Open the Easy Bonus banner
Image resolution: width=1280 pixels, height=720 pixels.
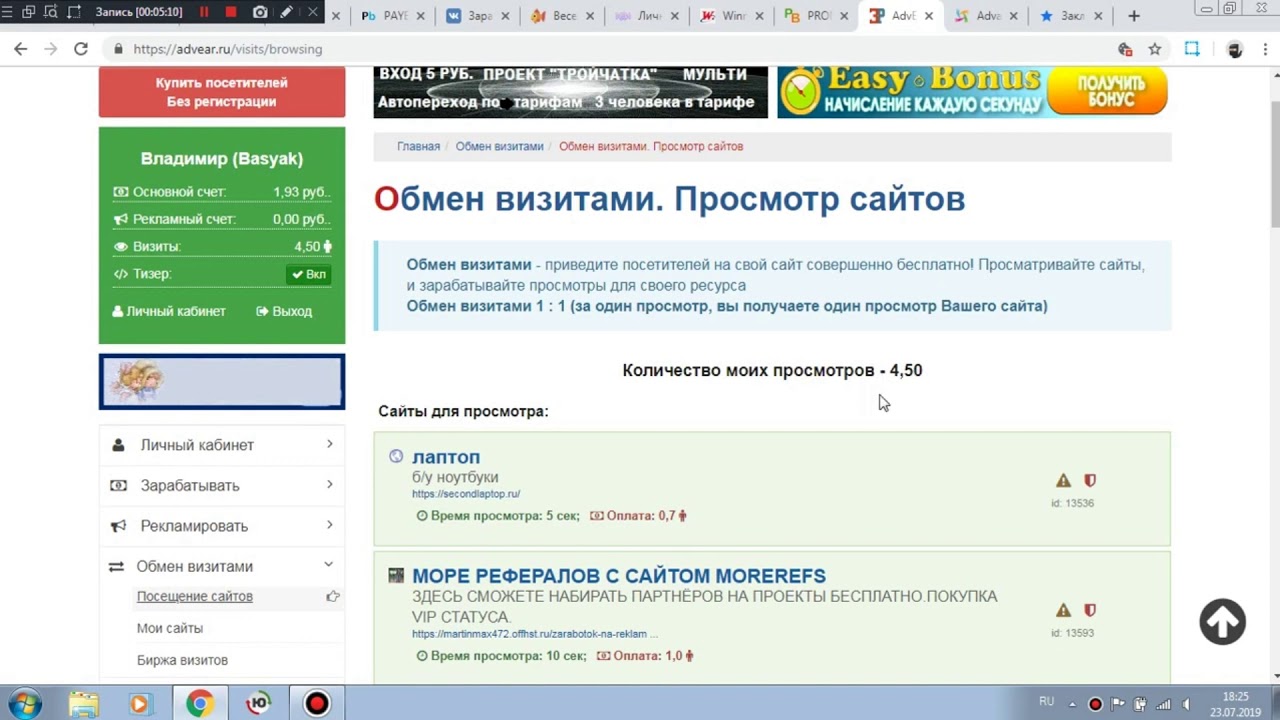point(973,92)
